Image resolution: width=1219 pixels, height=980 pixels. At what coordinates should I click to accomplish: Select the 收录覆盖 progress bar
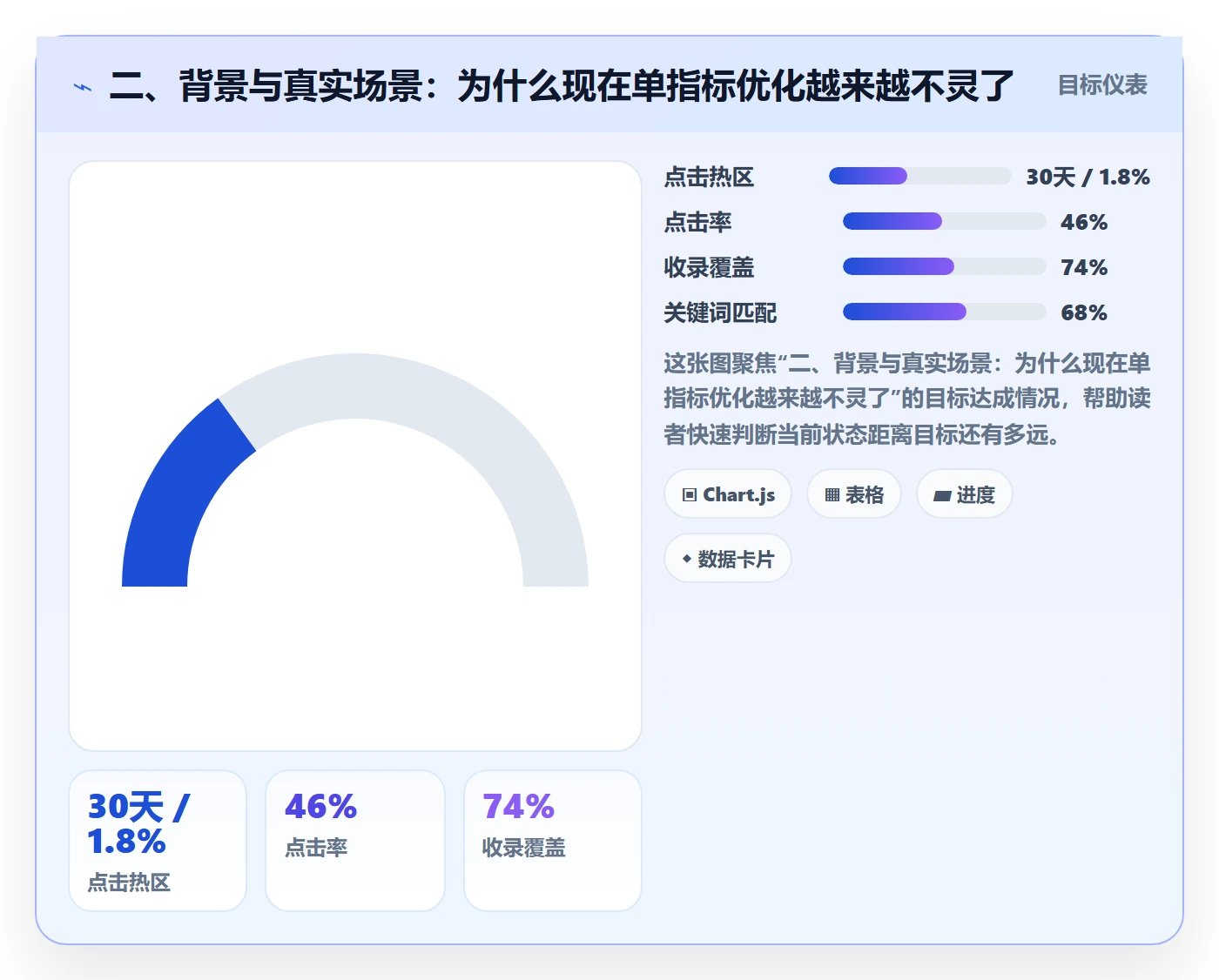[944, 266]
